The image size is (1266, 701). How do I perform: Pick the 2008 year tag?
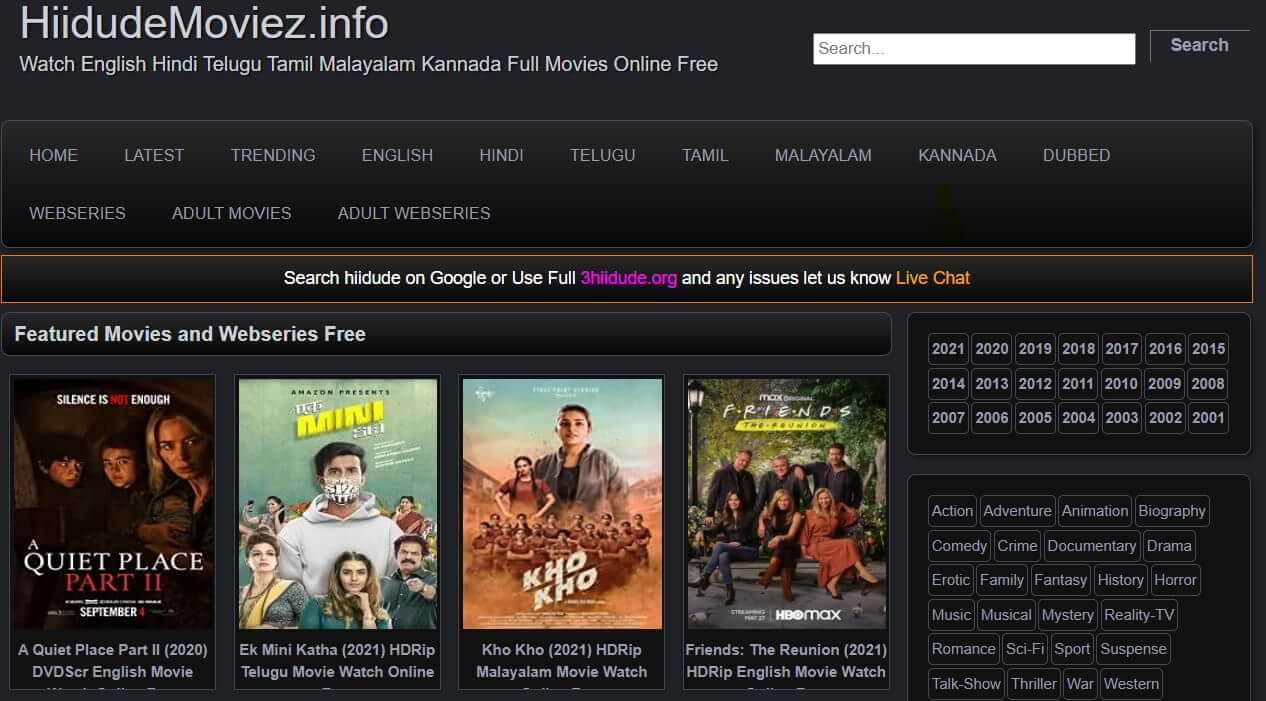(x=1208, y=384)
